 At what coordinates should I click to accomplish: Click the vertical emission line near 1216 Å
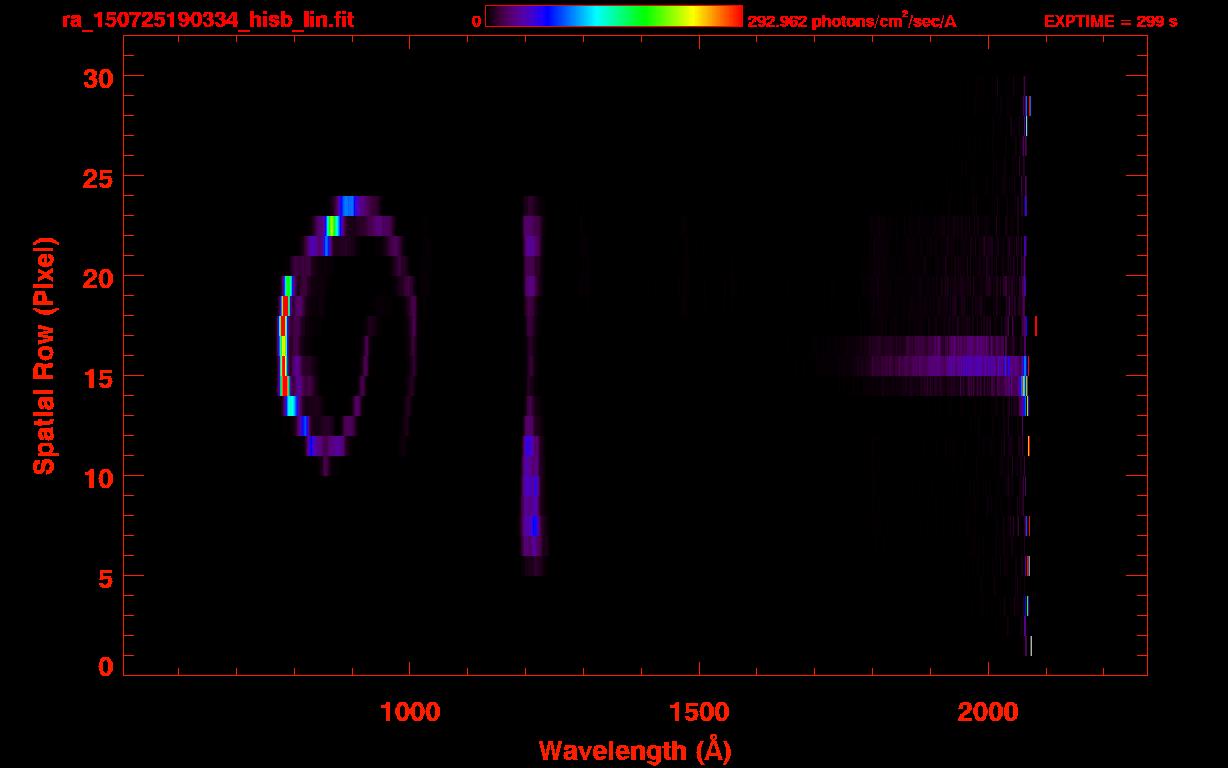point(532,385)
